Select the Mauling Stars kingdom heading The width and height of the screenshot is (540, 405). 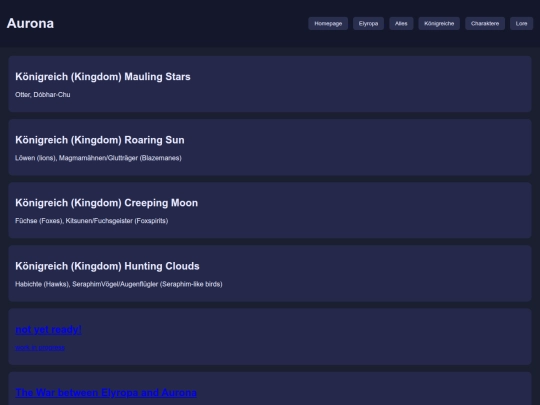[103, 76]
